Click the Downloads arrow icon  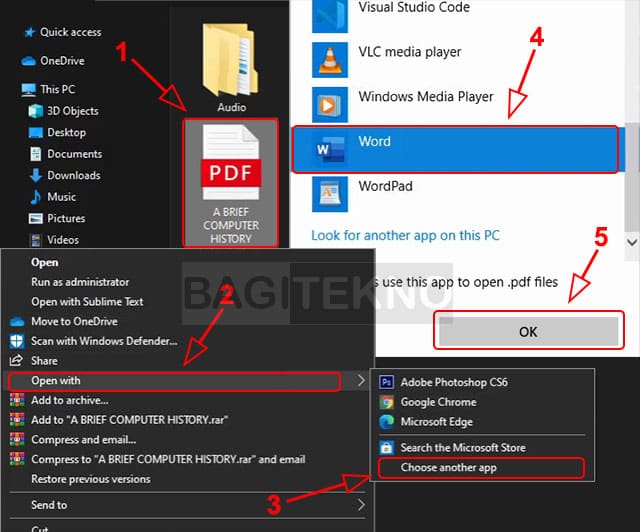pos(36,175)
